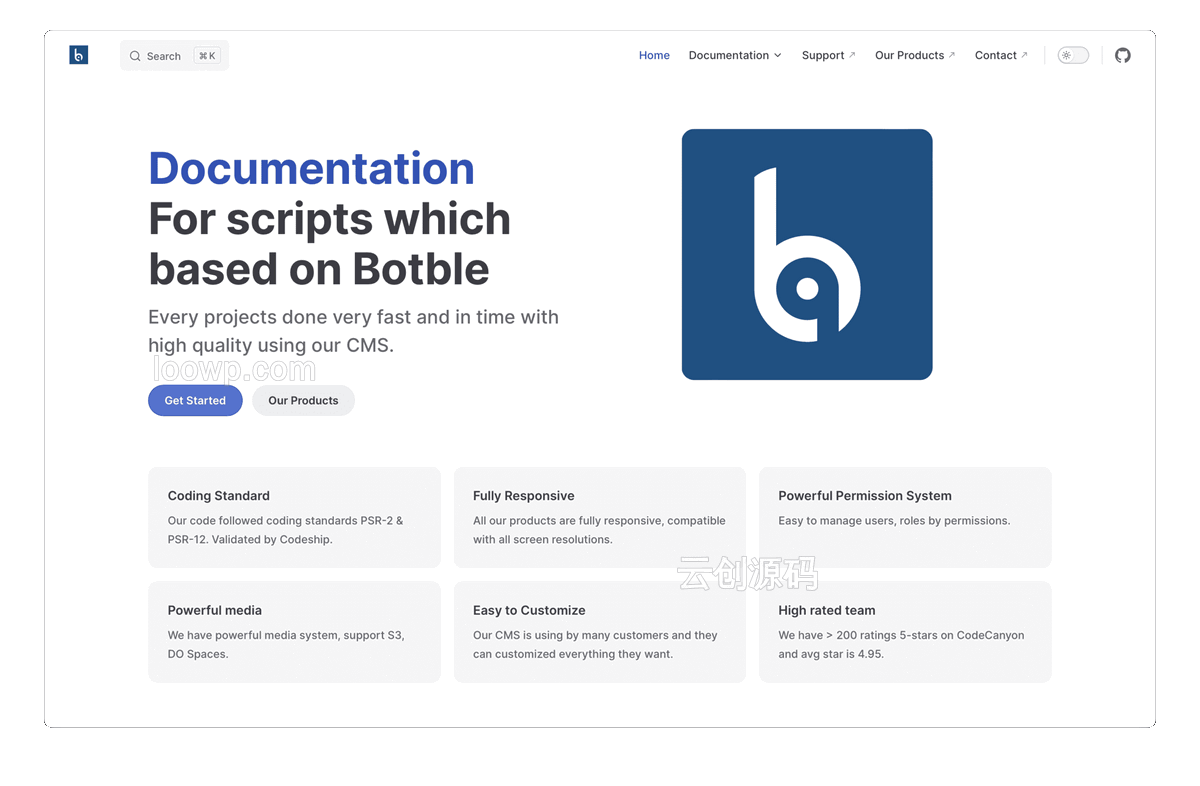Select the Powerful media feature card
The image size is (1200, 786).
point(294,632)
